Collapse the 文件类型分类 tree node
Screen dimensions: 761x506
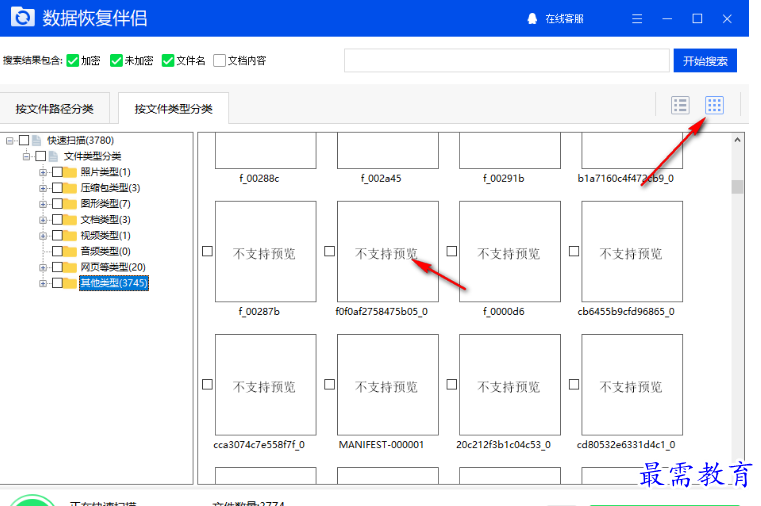click(x=27, y=156)
